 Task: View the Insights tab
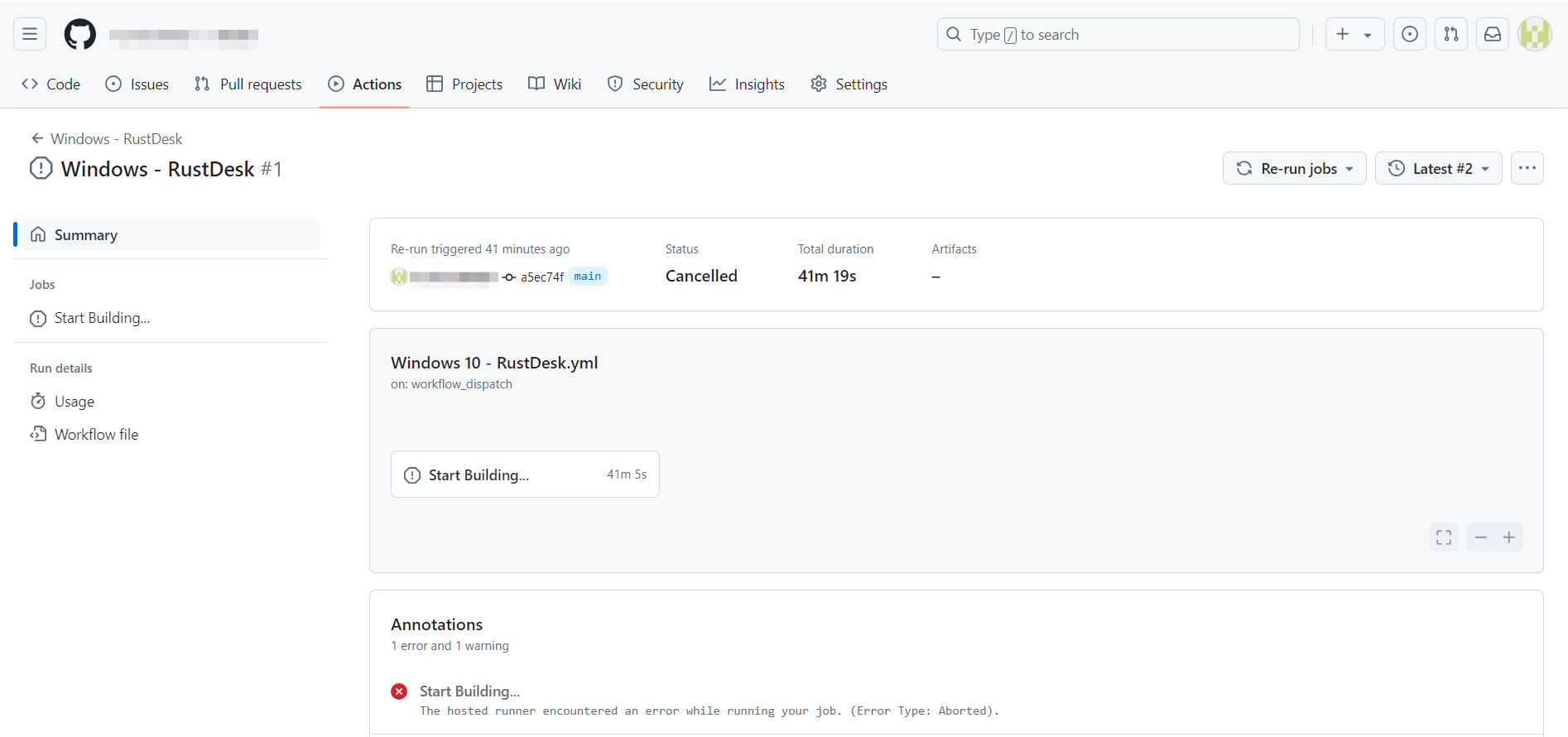tap(747, 84)
